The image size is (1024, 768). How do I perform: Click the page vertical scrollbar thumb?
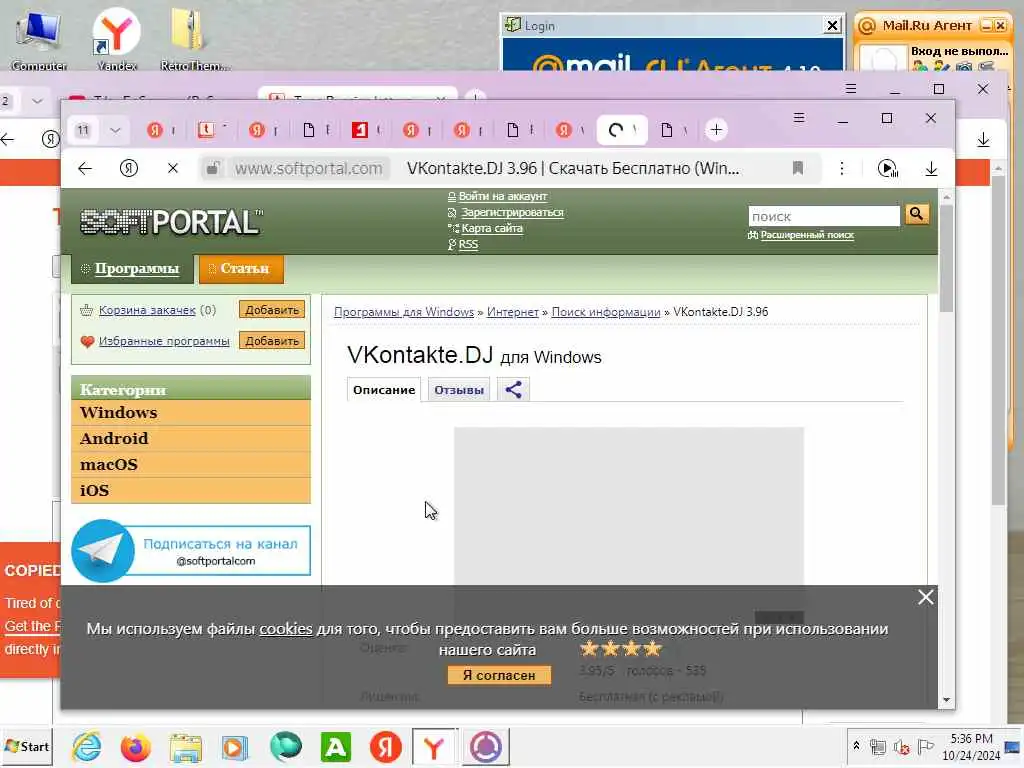946,258
